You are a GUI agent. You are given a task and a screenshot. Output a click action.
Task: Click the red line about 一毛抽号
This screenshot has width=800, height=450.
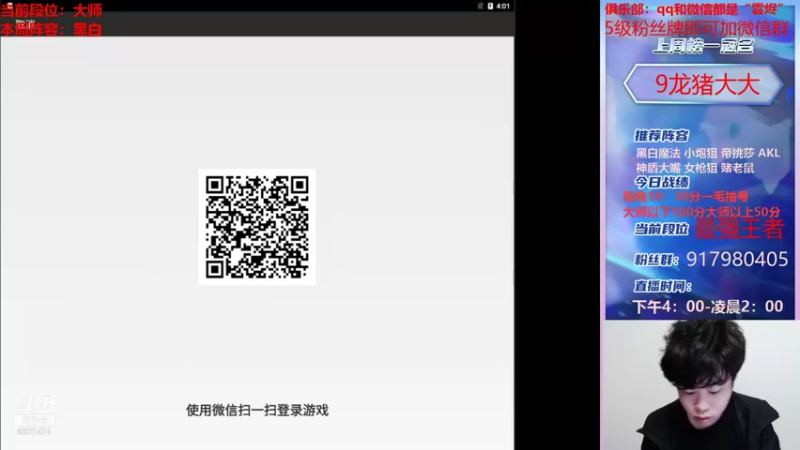pyautogui.click(x=686, y=196)
